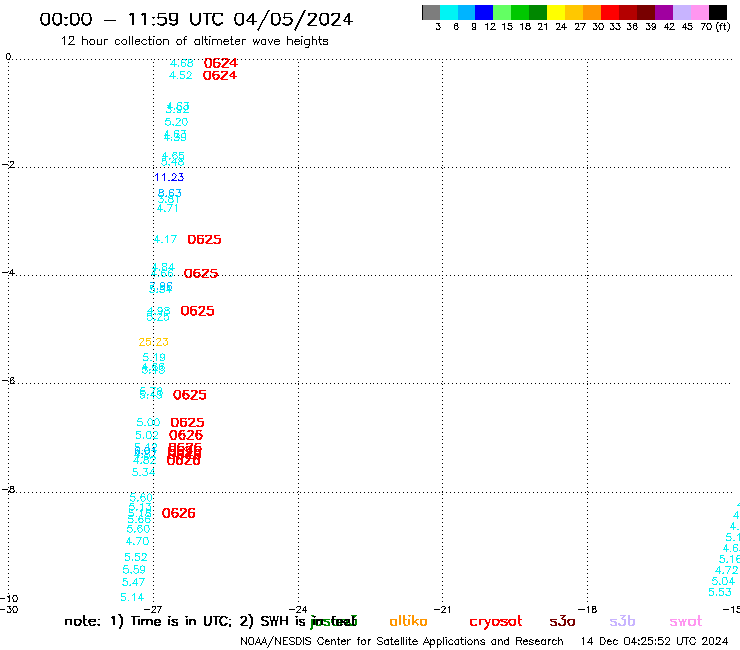Click the orange 'altika' satellite label
The image size is (740, 650).
click(x=408, y=621)
